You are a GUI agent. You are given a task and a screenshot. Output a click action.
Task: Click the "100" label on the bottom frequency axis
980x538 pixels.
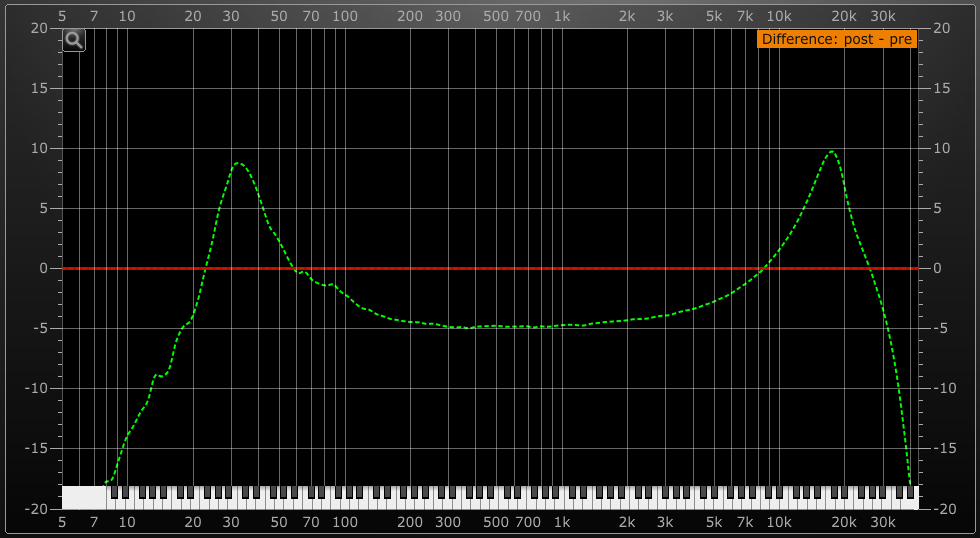(x=345, y=522)
